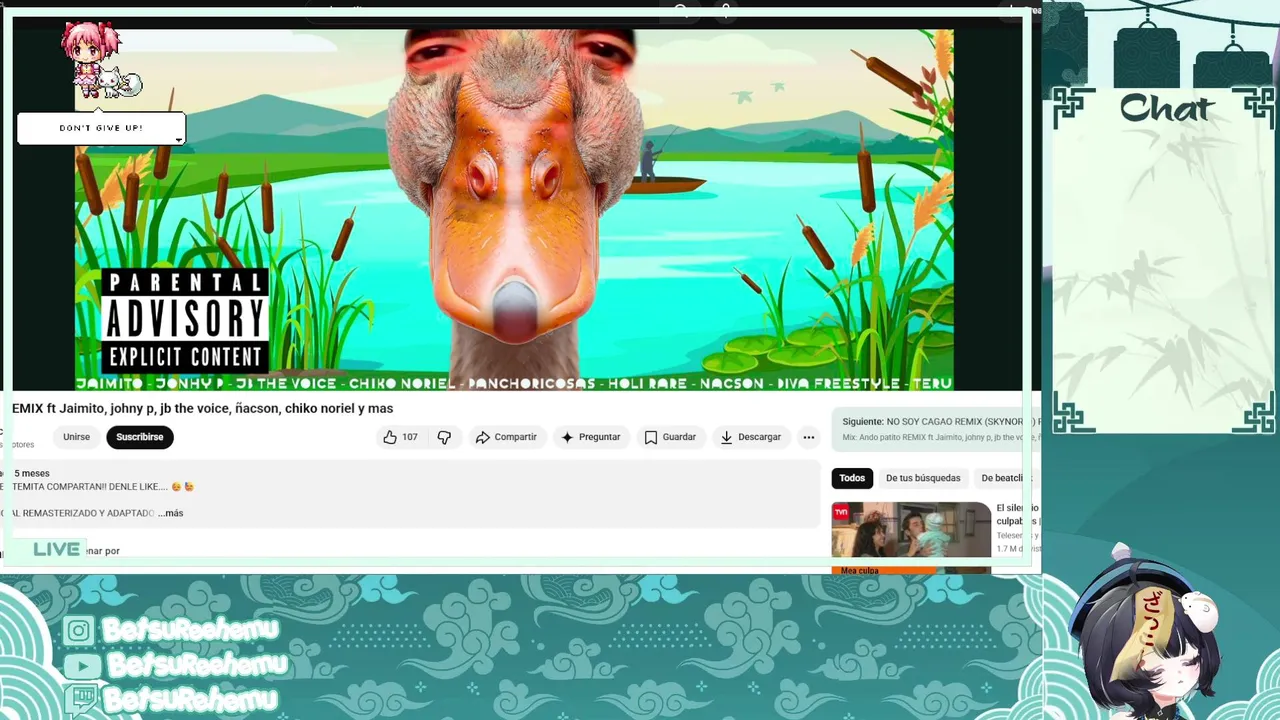Click the 5 meses upload date text
1280x720 pixels.
[x=31, y=473]
